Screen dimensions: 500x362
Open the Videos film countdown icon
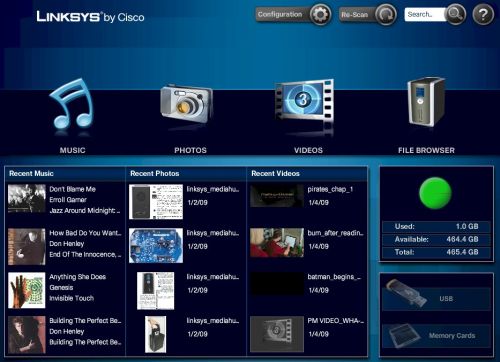pos(304,100)
